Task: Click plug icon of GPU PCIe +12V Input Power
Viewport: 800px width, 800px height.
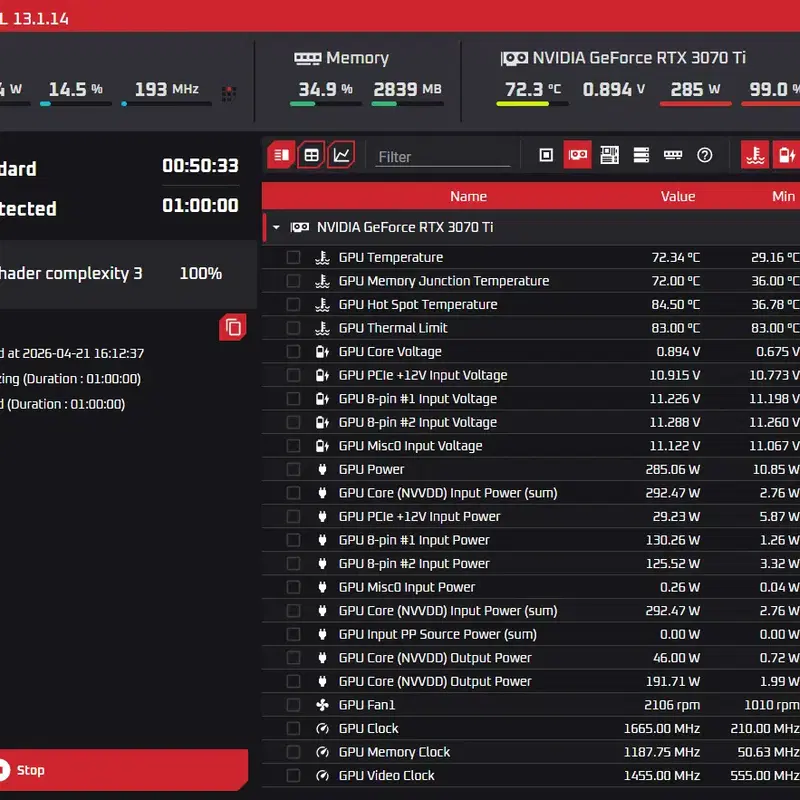Action: [322, 516]
